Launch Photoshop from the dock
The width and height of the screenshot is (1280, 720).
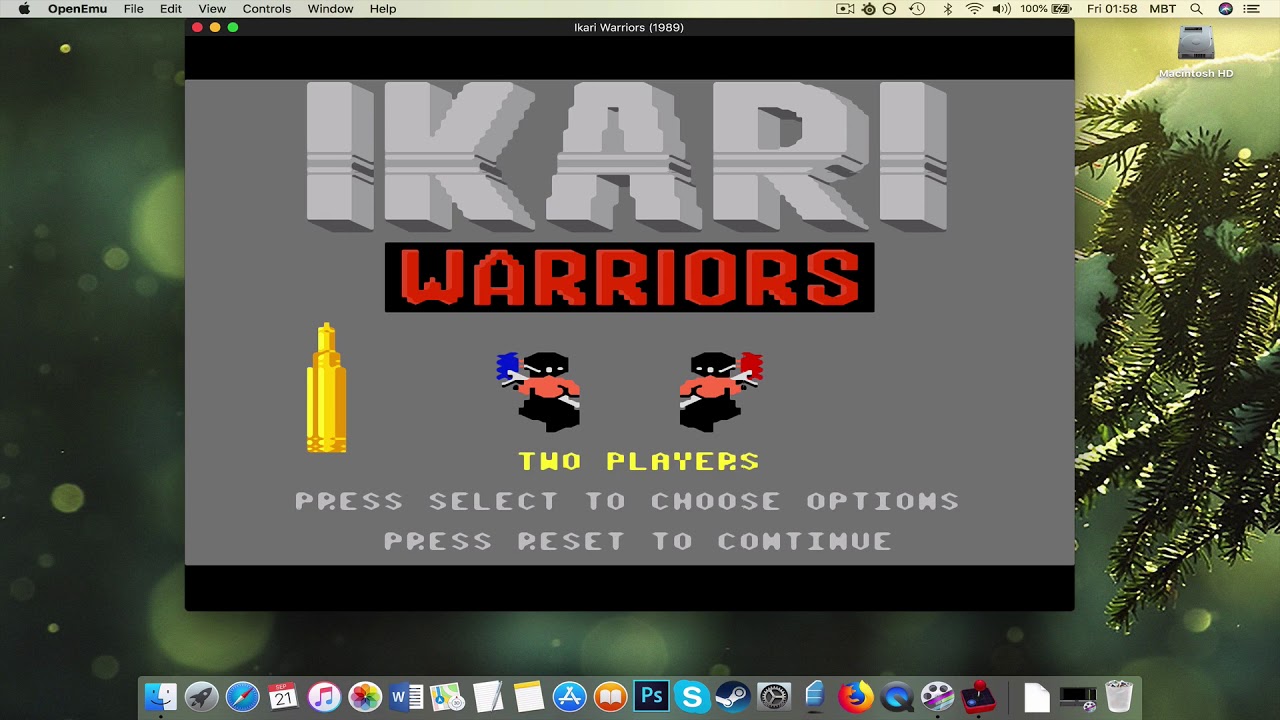tap(651, 696)
